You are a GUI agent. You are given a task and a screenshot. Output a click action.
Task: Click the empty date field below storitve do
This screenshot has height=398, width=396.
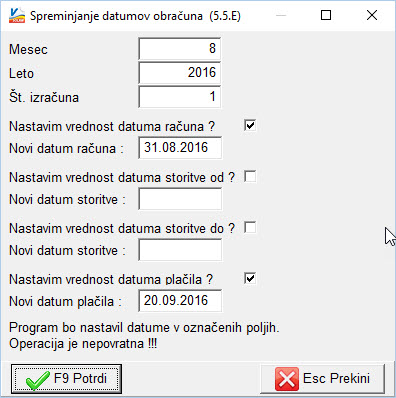click(180, 250)
